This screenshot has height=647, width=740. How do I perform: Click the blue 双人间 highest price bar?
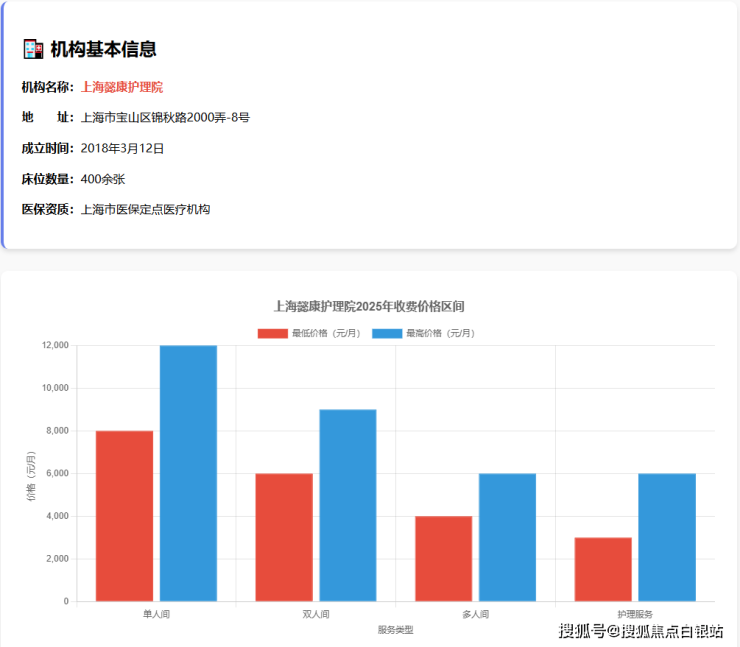click(x=347, y=505)
